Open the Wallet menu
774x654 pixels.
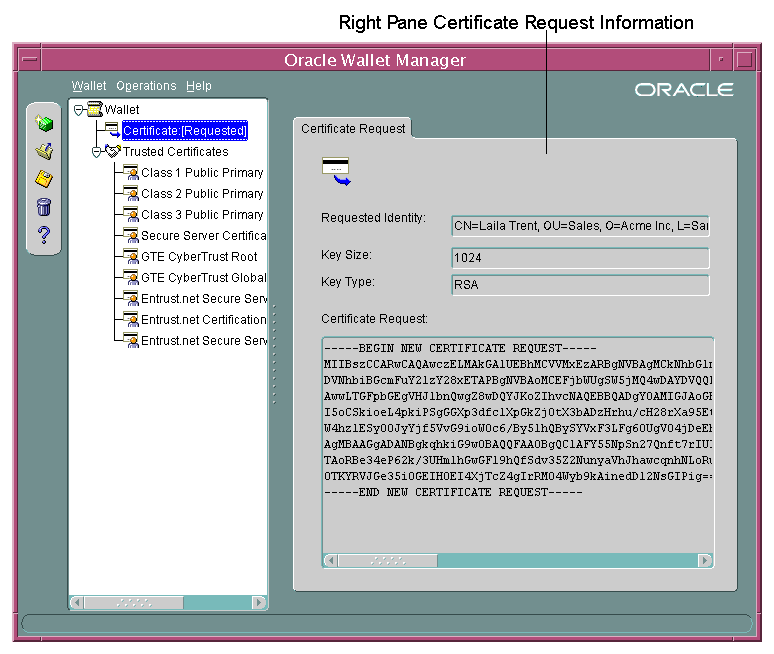pos(89,86)
